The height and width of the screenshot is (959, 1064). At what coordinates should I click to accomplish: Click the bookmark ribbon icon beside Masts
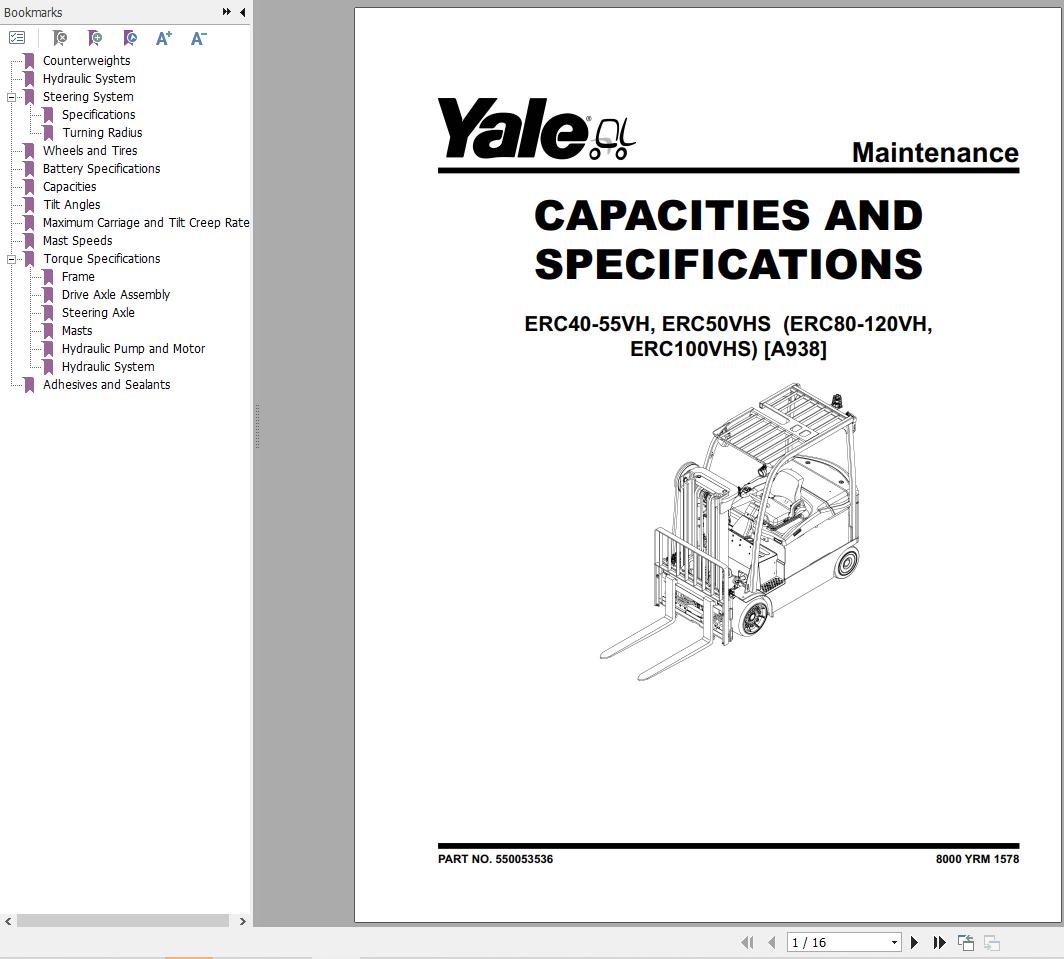click(x=48, y=331)
